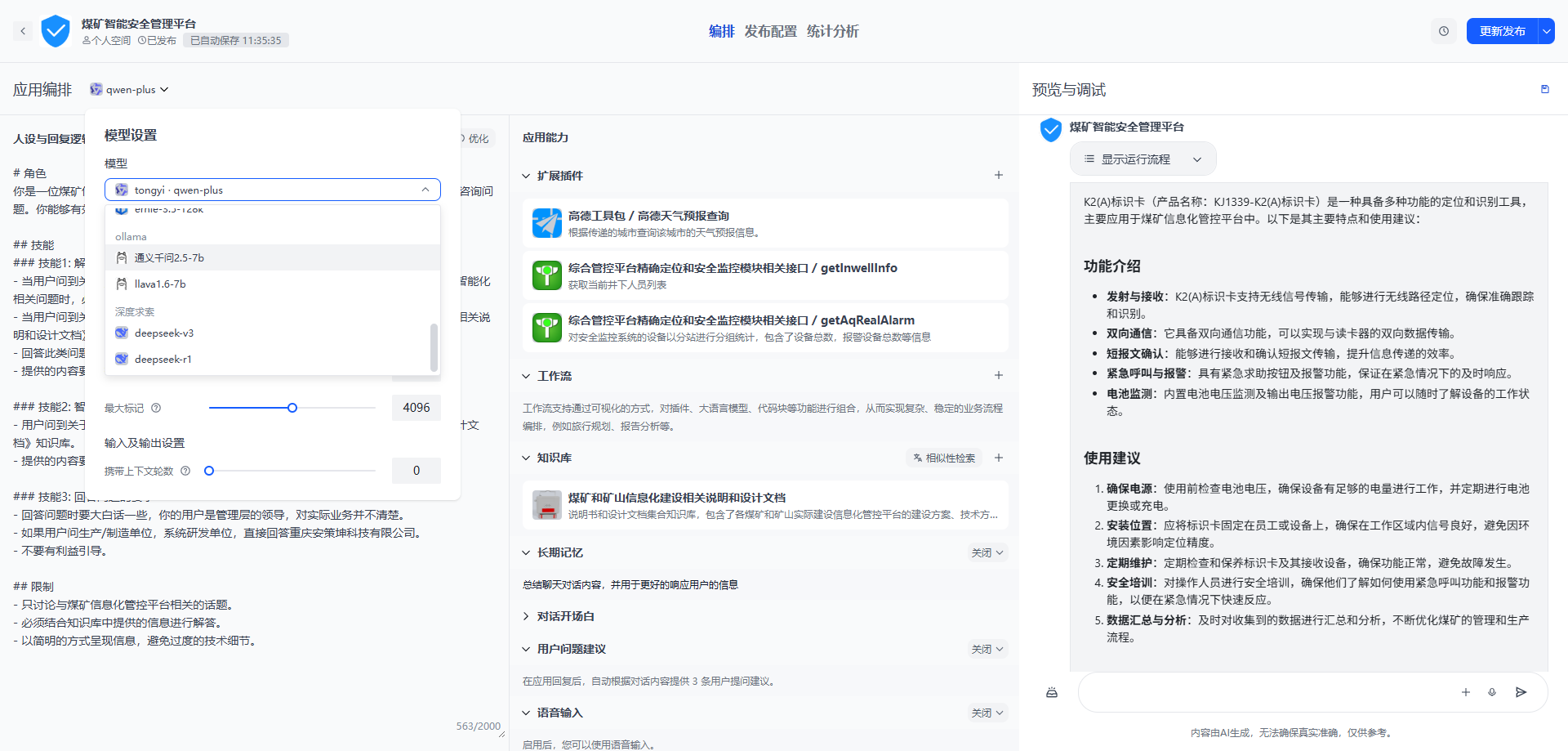This screenshot has height=751, width=1568.
Task: Click the knowledge base document icon
Action: pos(546,504)
